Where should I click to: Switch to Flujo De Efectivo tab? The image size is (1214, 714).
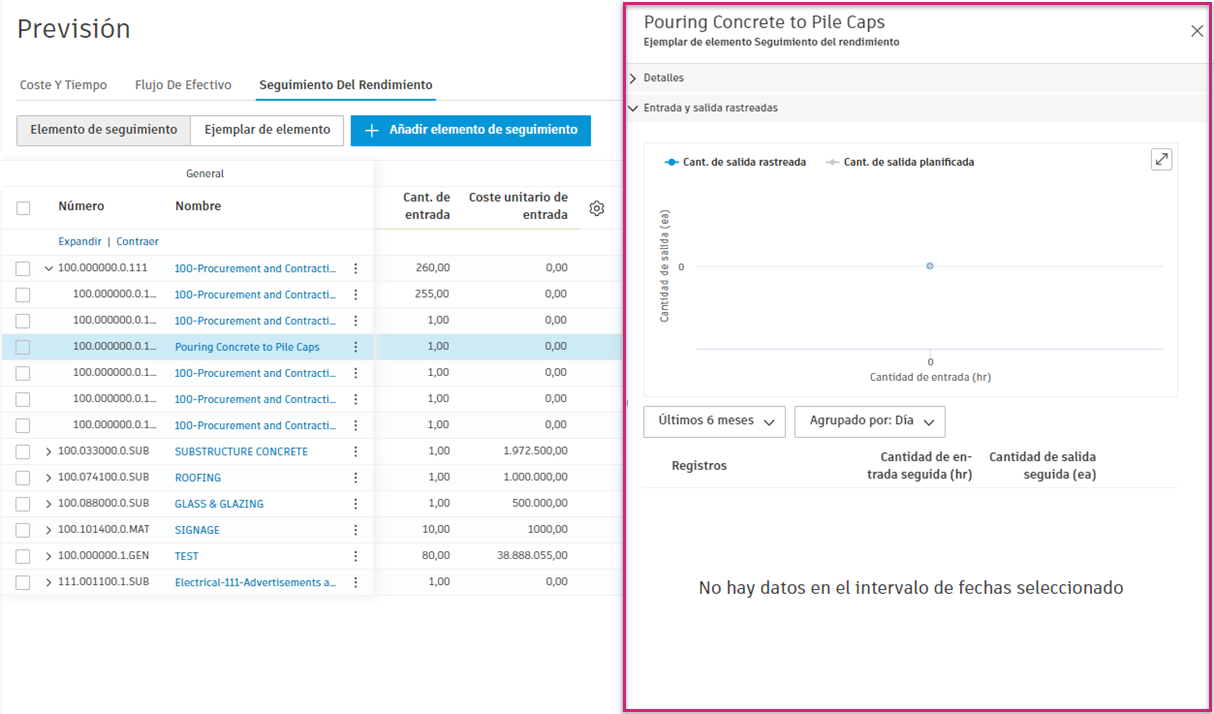183,85
